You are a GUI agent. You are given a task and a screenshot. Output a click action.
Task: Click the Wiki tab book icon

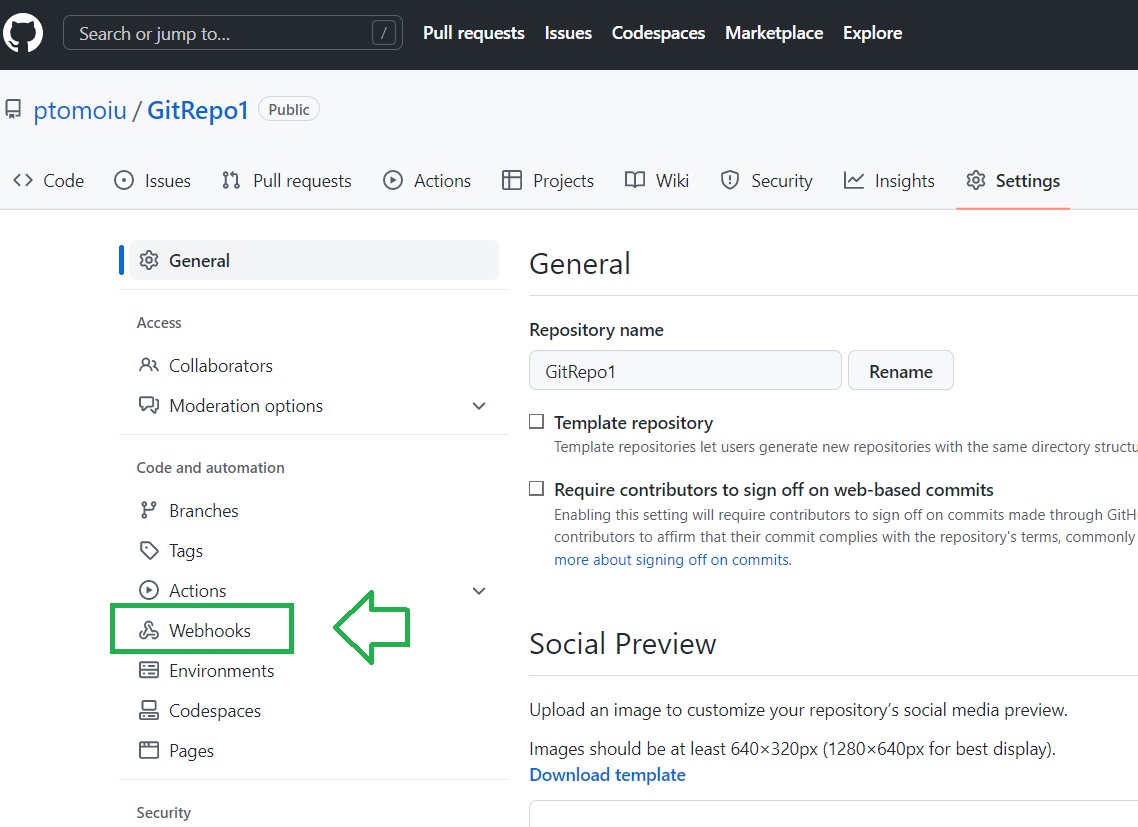635,180
